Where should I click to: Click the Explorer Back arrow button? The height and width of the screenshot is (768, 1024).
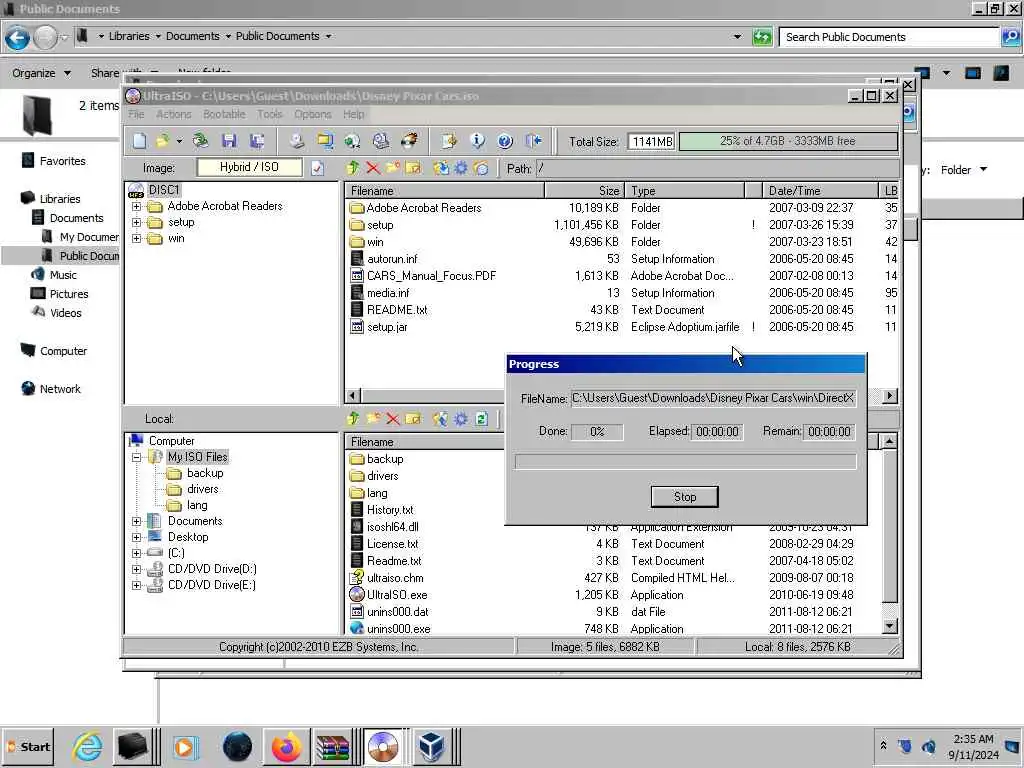pyautogui.click(x=18, y=37)
